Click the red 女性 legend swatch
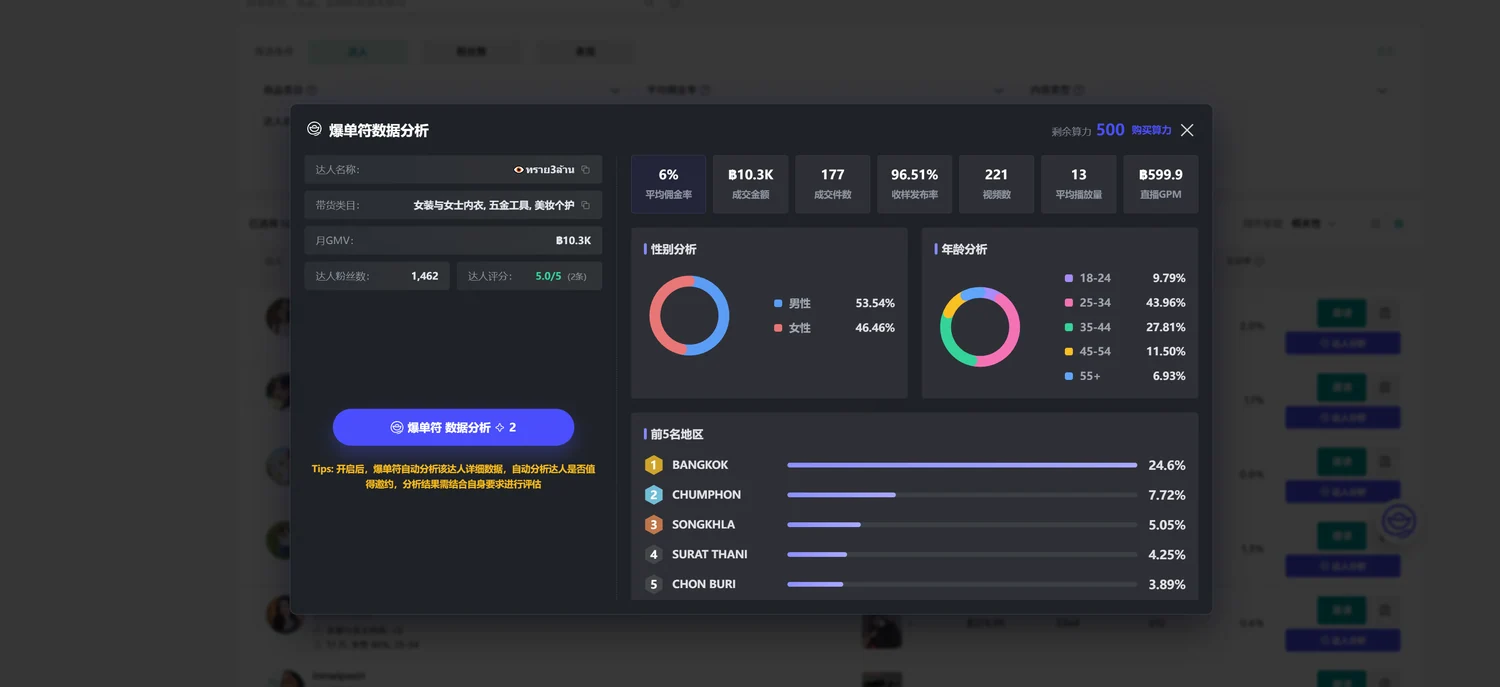Image resolution: width=1500 pixels, height=687 pixels. [x=778, y=328]
